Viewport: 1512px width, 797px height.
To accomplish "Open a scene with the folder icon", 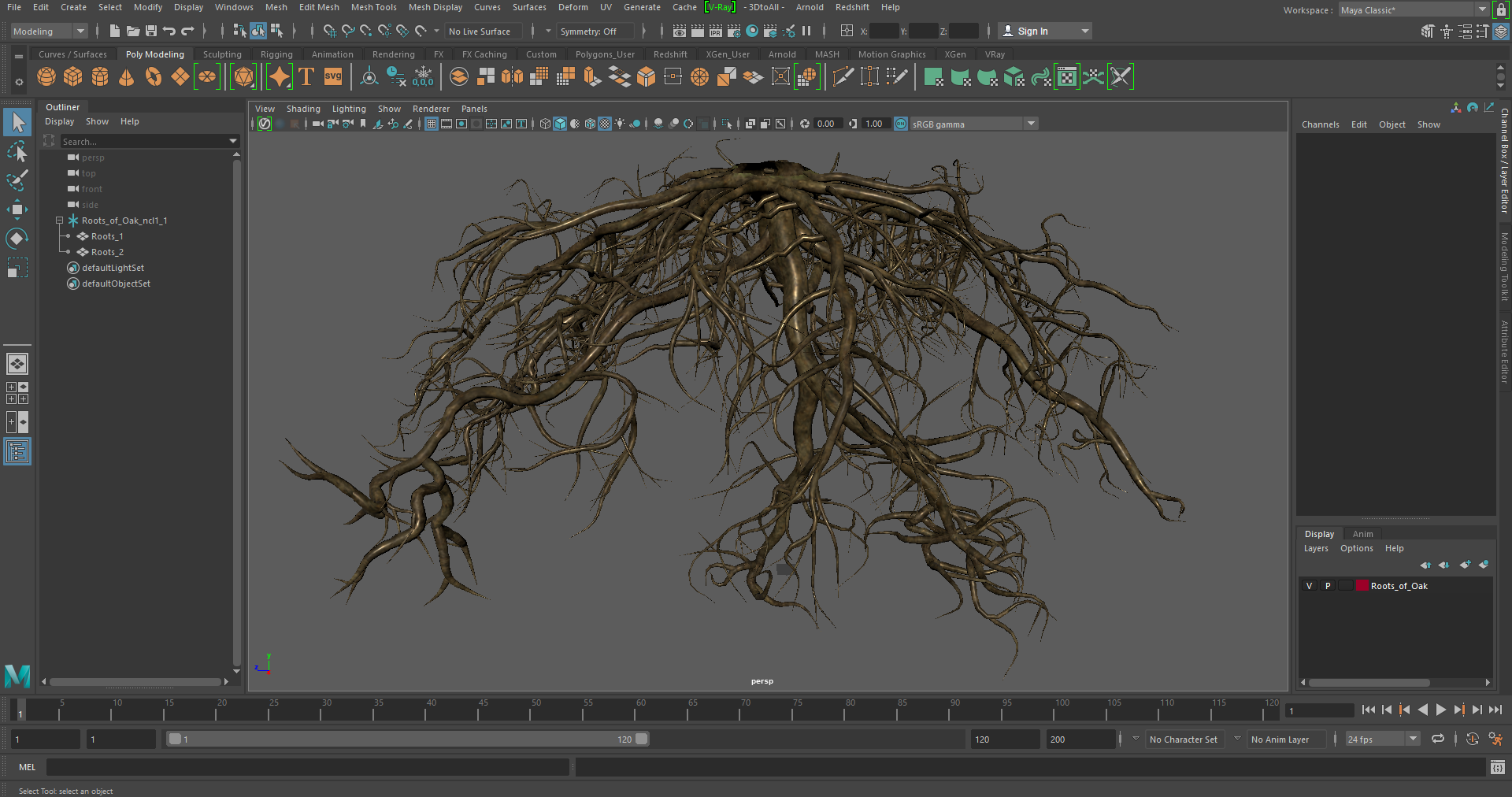I will [133, 32].
